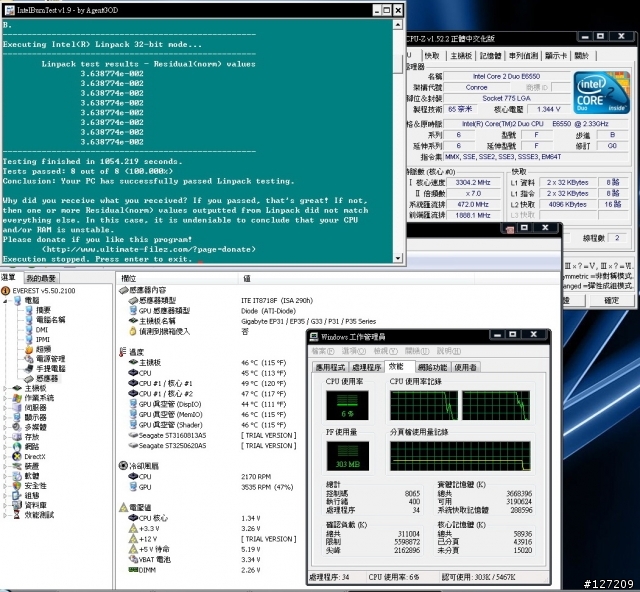Select 多媒體 multimedia category in tree
640x592 pixels.
(35, 427)
